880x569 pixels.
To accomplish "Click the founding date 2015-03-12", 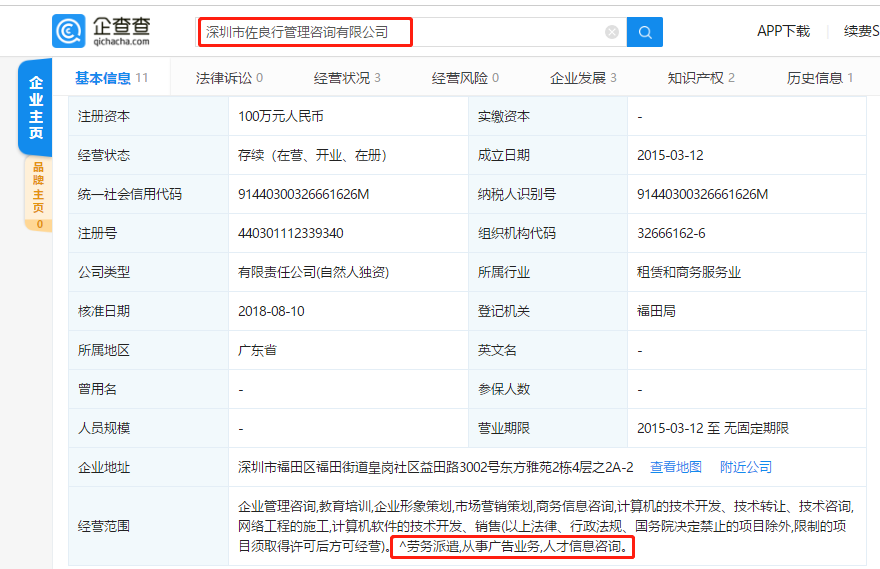I will pos(670,155).
